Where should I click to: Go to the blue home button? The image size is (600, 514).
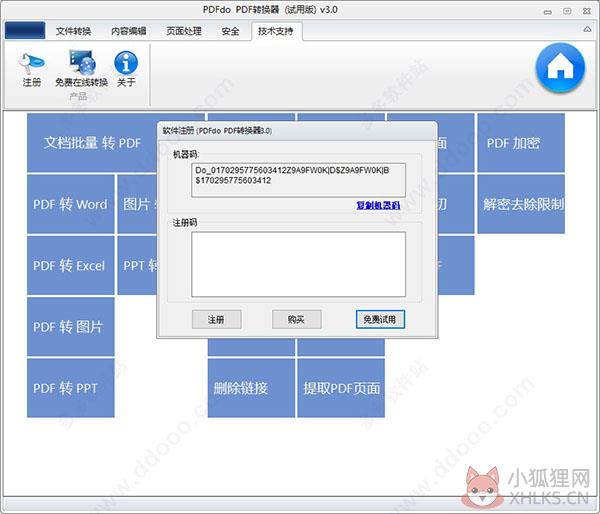click(560, 68)
